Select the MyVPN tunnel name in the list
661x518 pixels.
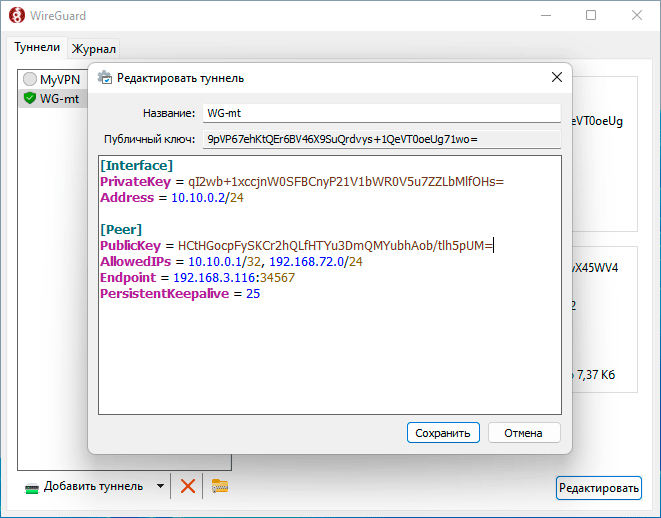click(x=58, y=79)
